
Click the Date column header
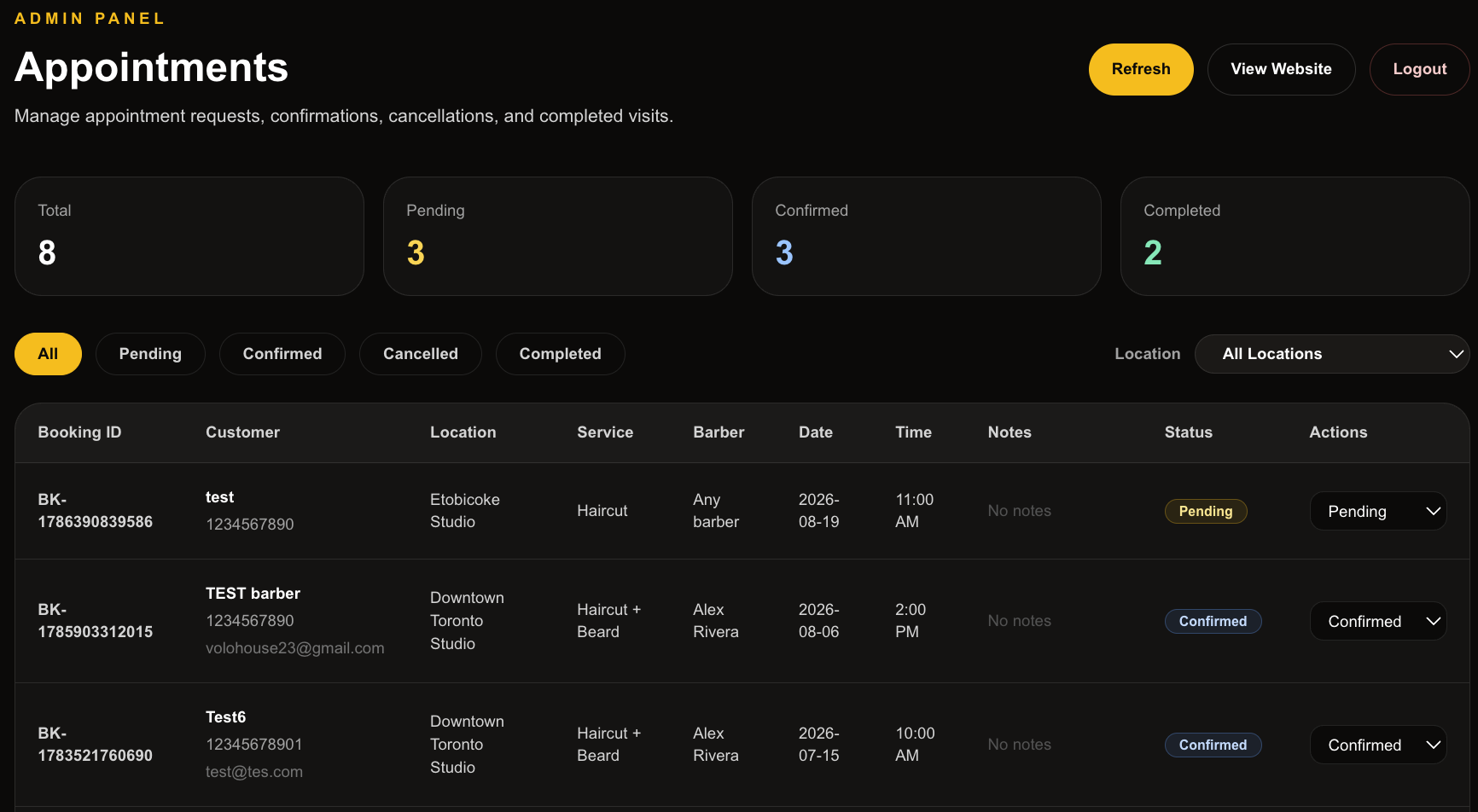816,432
